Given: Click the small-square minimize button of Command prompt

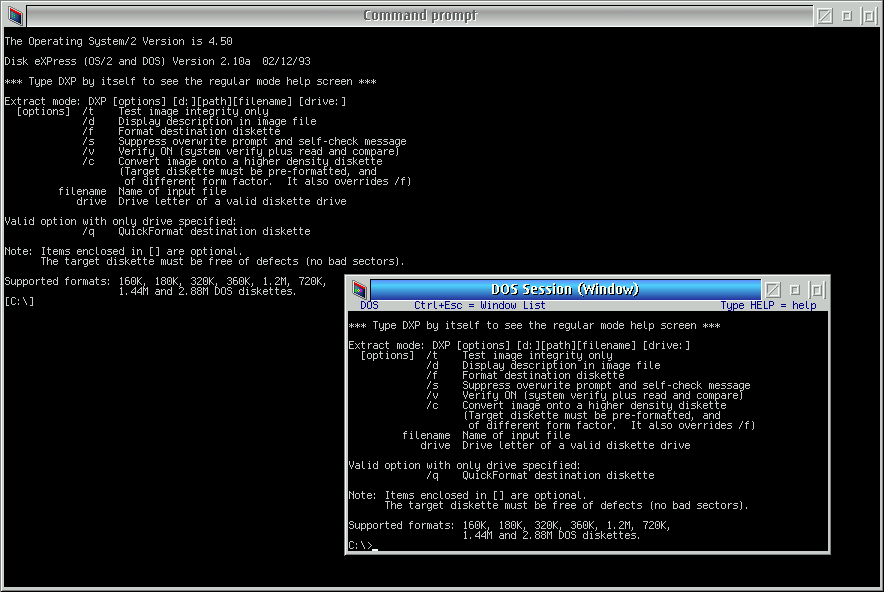Looking at the screenshot, I should [x=847, y=16].
